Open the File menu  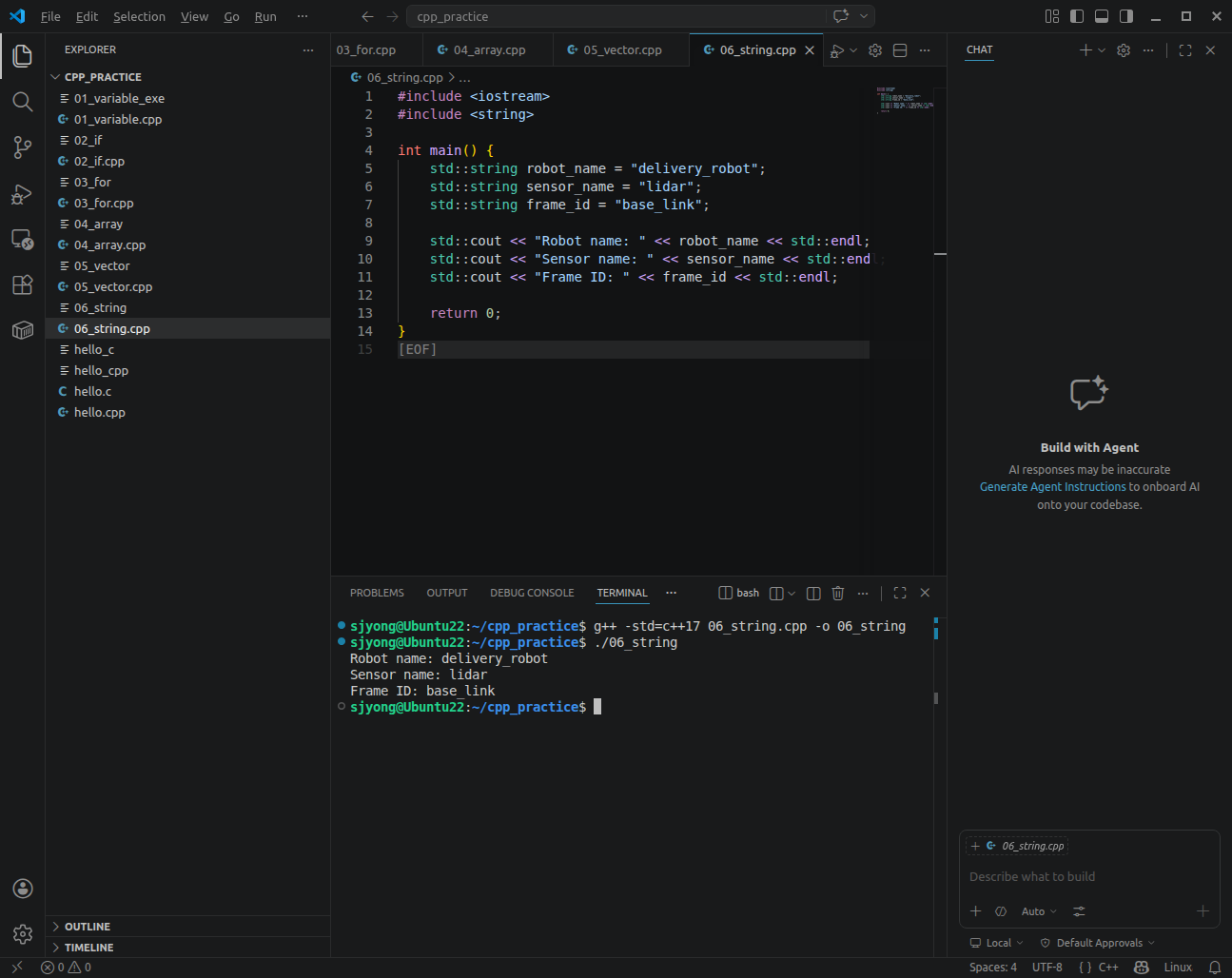[50, 16]
